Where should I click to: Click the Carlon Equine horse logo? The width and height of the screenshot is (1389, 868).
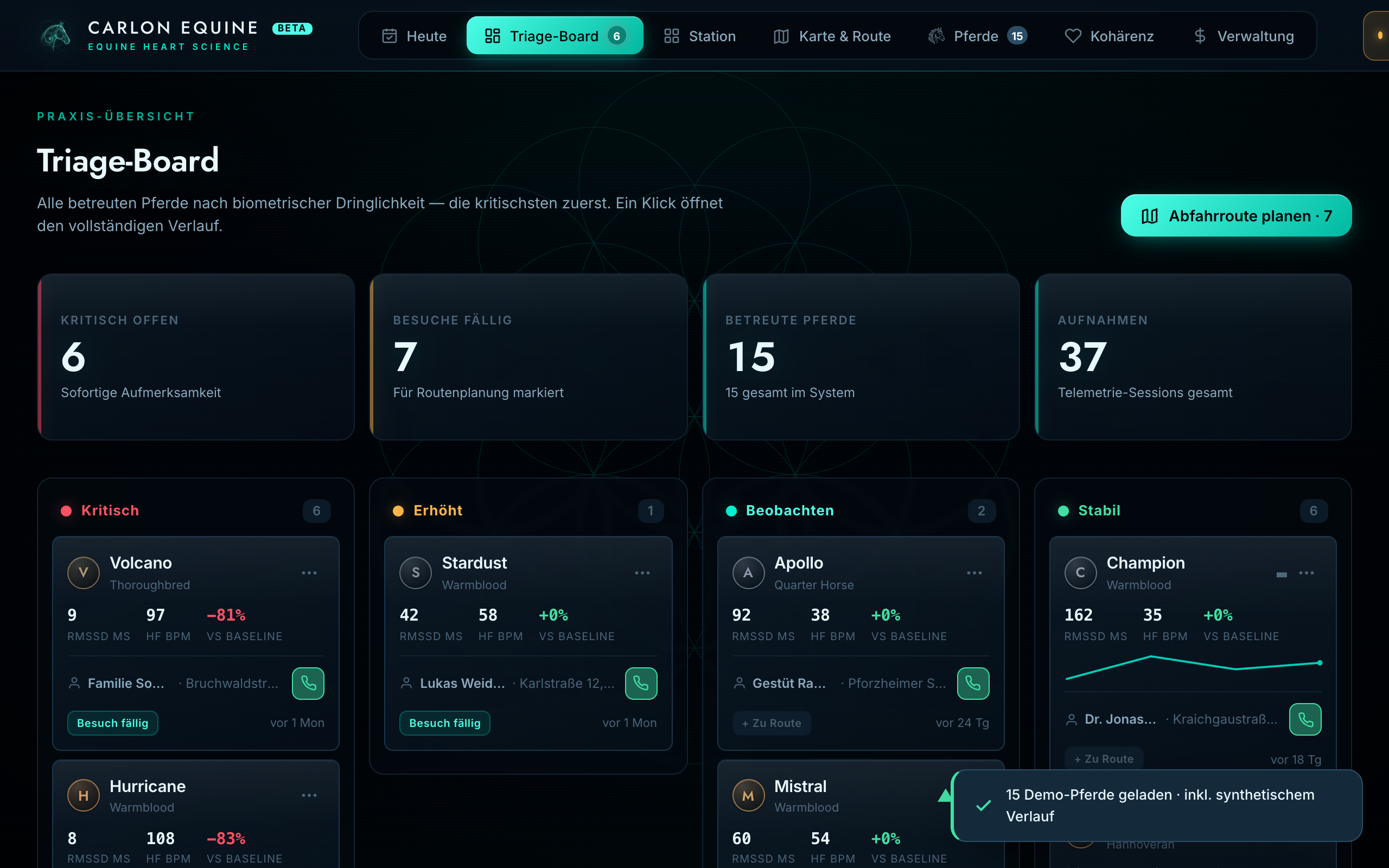point(56,36)
